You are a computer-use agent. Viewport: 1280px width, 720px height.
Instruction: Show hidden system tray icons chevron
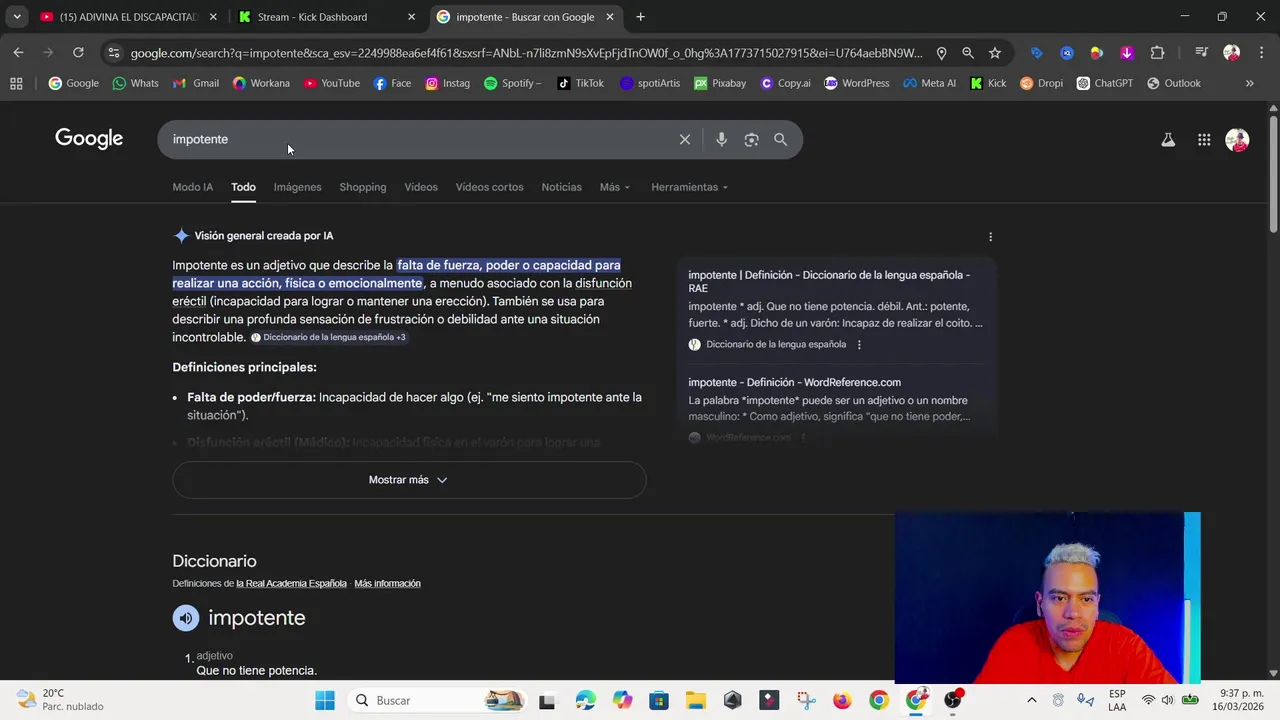pyautogui.click(x=1032, y=700)
